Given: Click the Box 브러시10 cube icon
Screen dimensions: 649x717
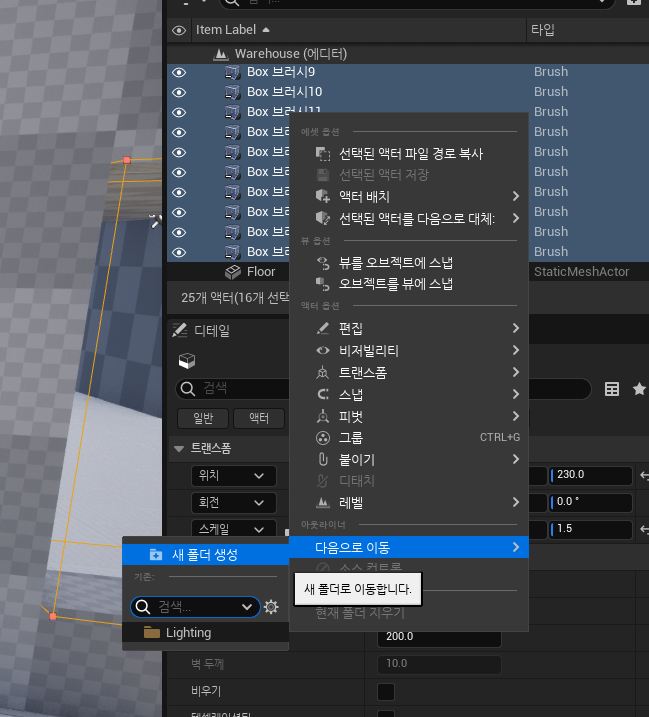Looking at the screenshot, I should [x=233, y=92].
